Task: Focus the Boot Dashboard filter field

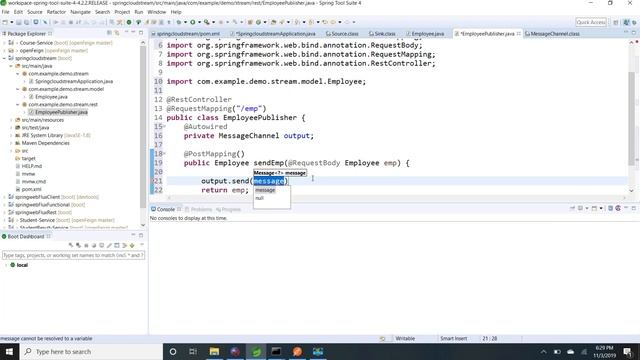Action: (73, 255)
